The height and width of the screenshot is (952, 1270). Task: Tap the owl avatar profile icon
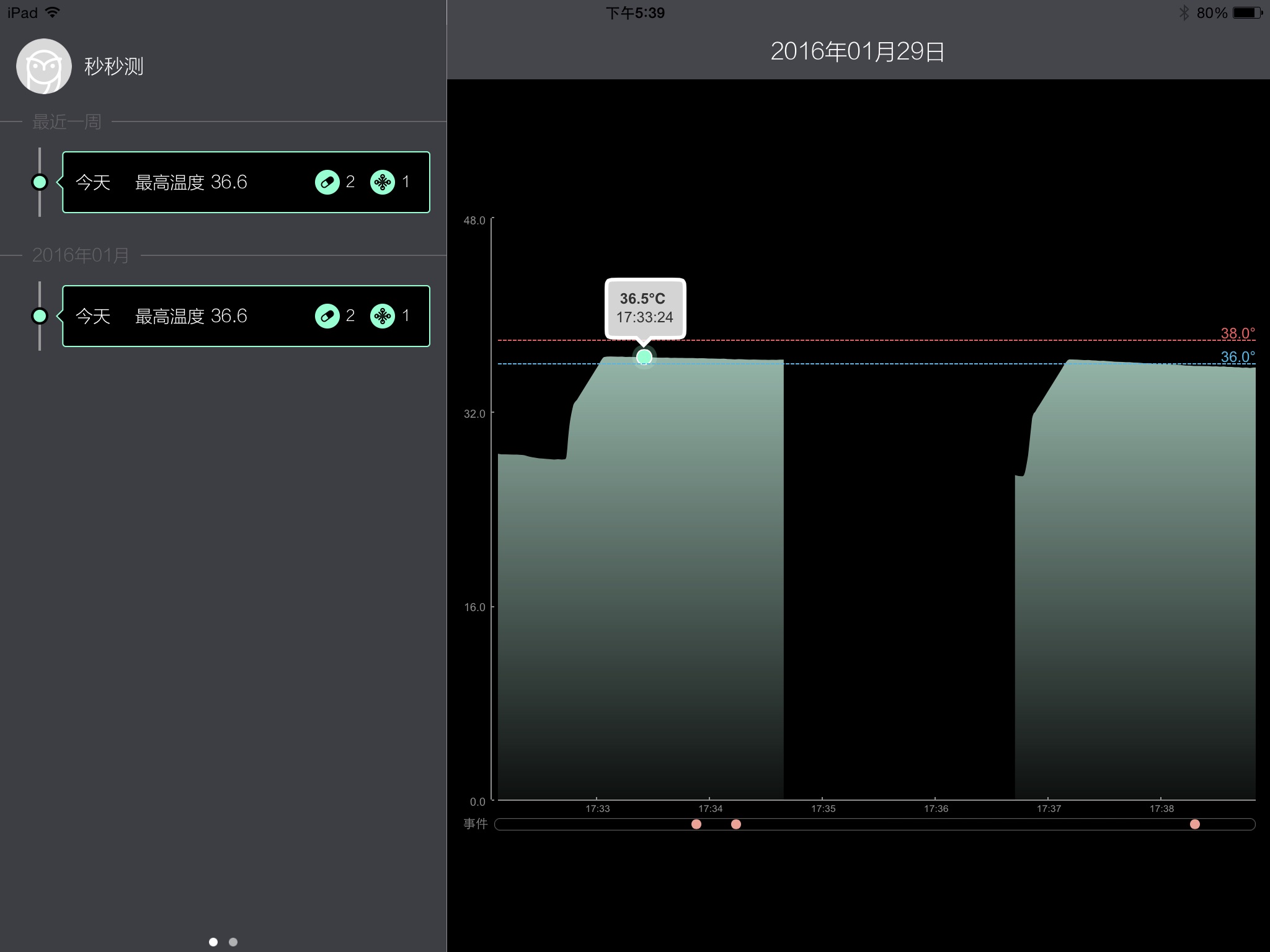pyautogui.click(x=43, y=66)
